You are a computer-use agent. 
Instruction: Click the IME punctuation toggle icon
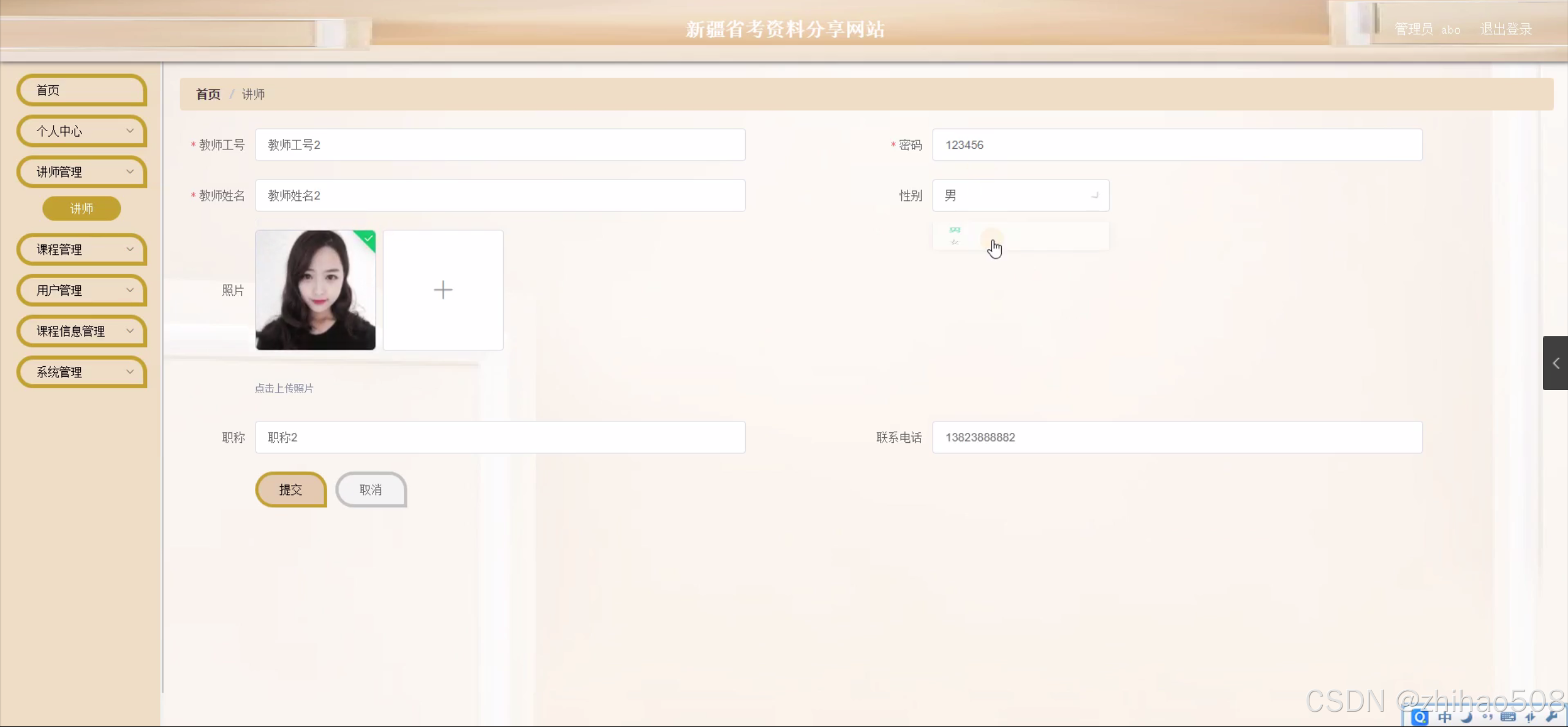pyautogui.click(x=1487, y=717)
